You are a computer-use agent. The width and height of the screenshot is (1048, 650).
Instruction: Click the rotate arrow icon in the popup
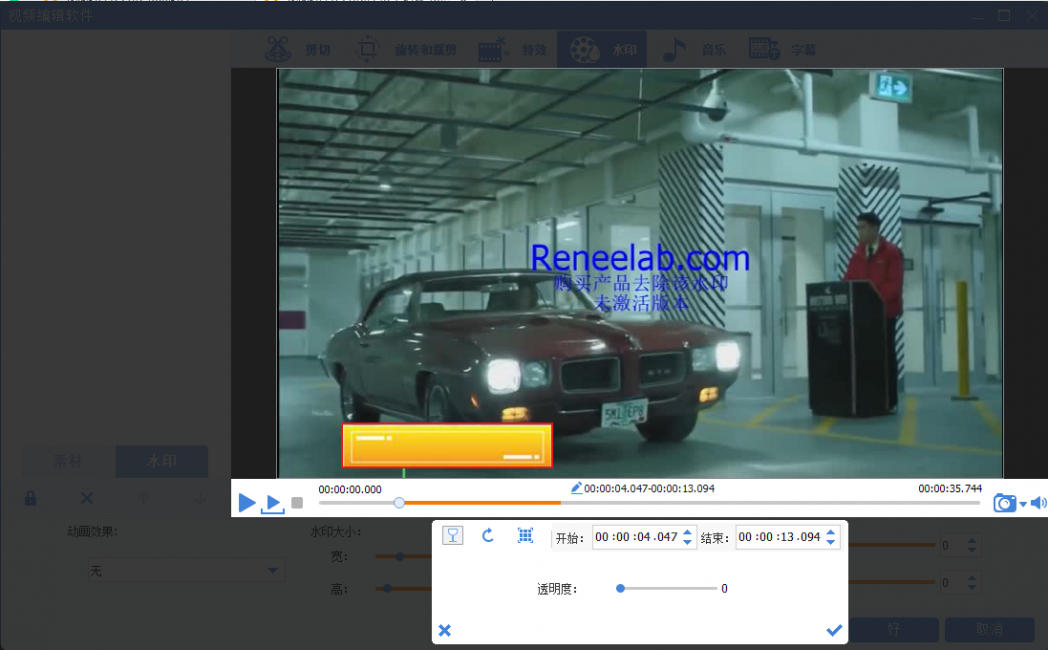[488, 535]
